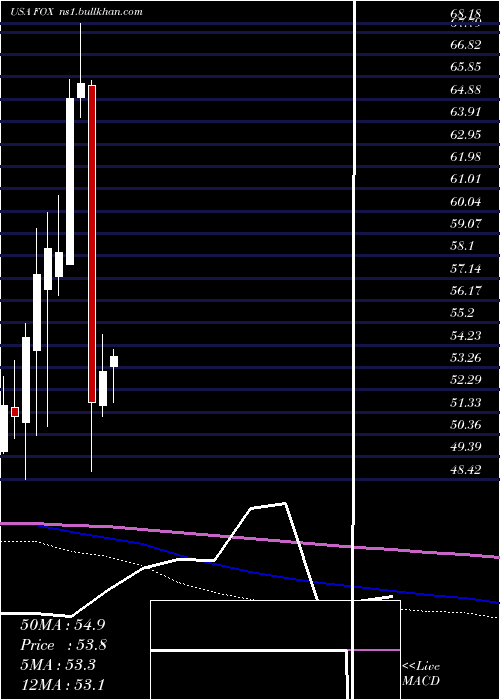Click the 51.33 price axis label
The width and height of the screenshot is (500, 700).
466,403
